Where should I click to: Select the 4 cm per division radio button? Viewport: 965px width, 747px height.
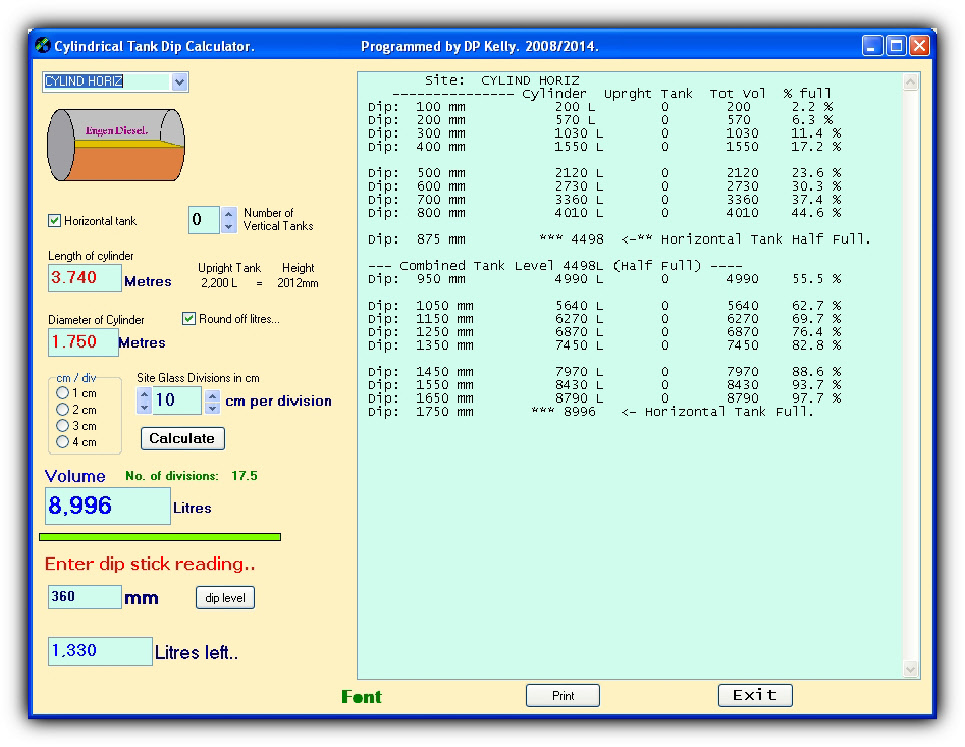point(63,440)
